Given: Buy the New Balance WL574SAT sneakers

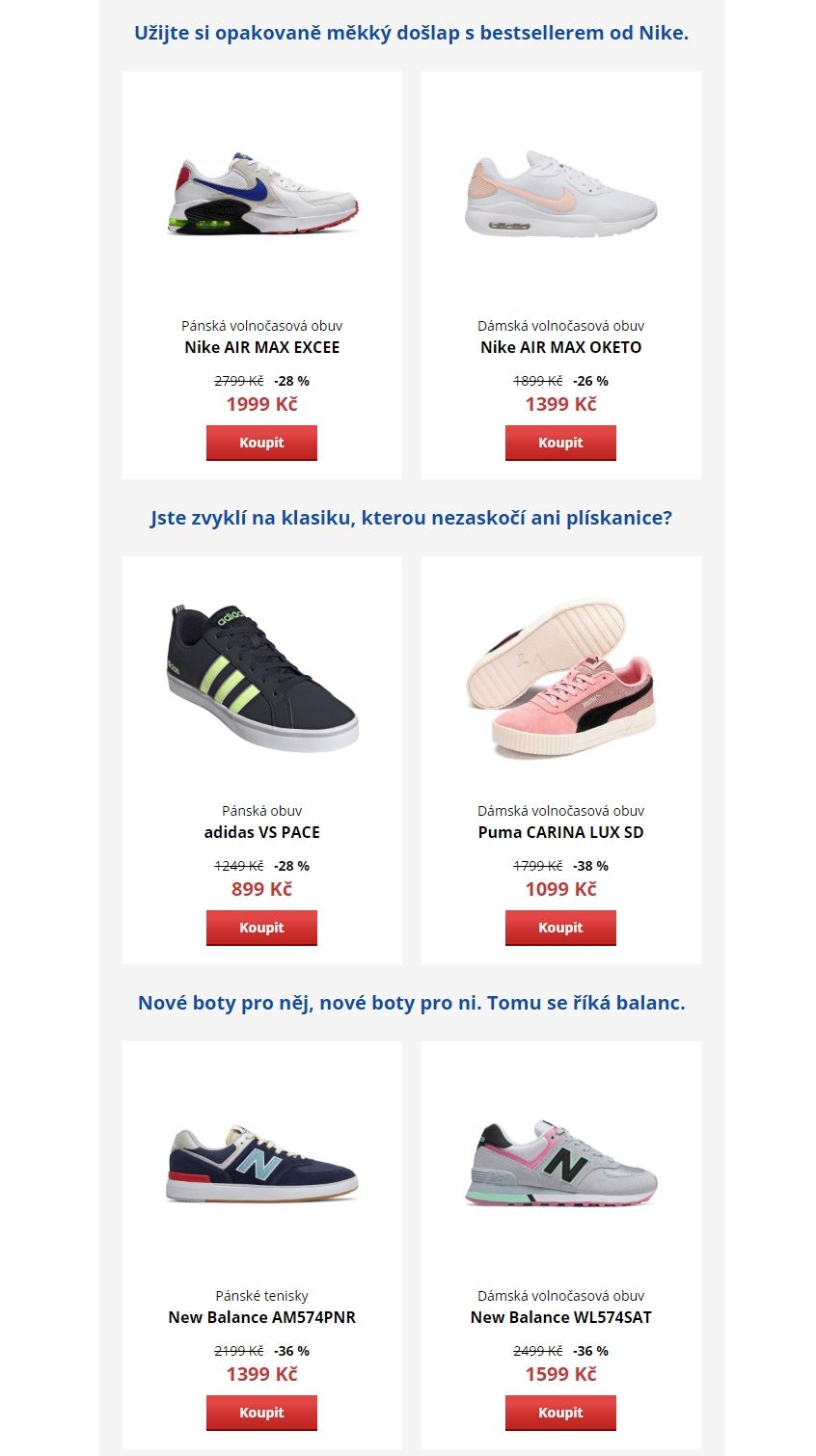Looking at the screenshot, I should tap(560, 1413).
